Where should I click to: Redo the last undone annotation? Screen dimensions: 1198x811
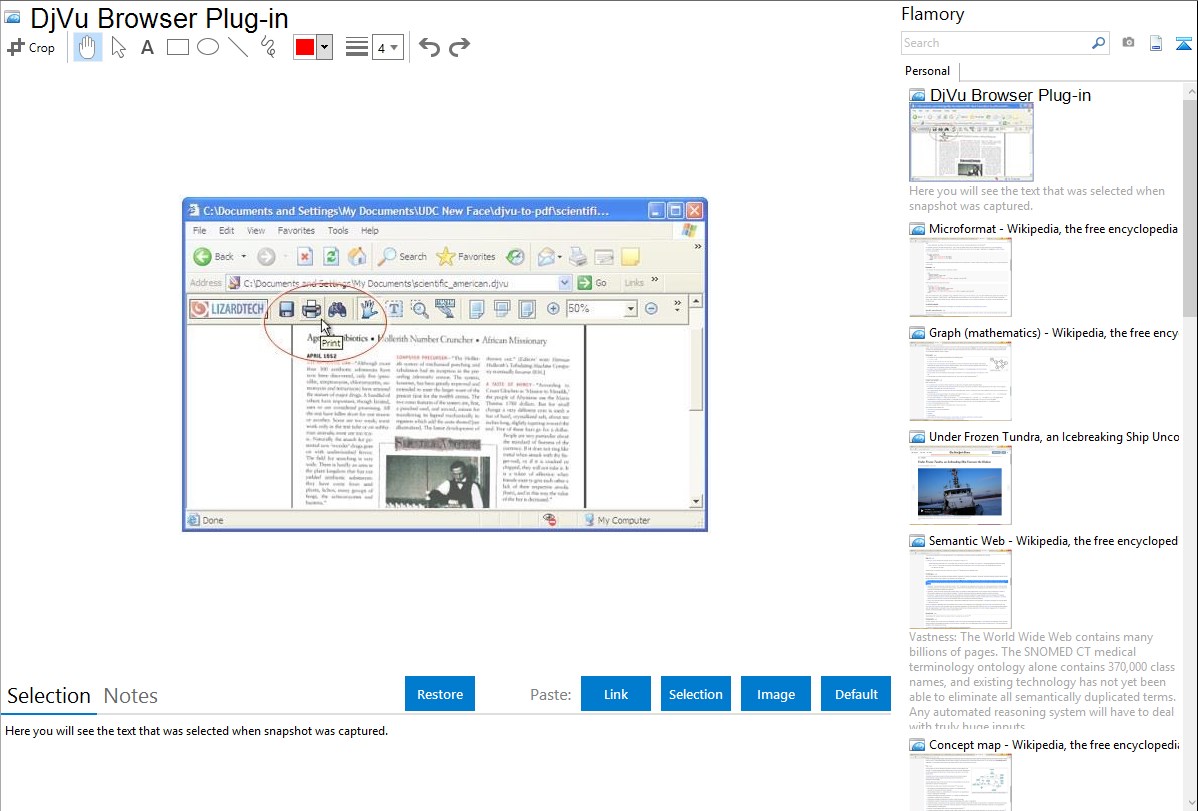(x=459, y=47)
